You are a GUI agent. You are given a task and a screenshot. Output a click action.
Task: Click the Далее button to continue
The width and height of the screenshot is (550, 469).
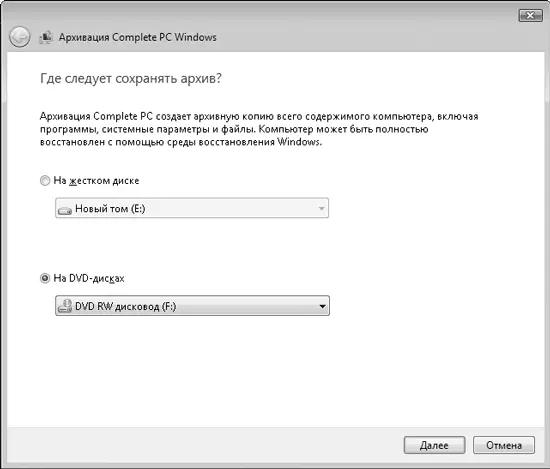point(434,445)
